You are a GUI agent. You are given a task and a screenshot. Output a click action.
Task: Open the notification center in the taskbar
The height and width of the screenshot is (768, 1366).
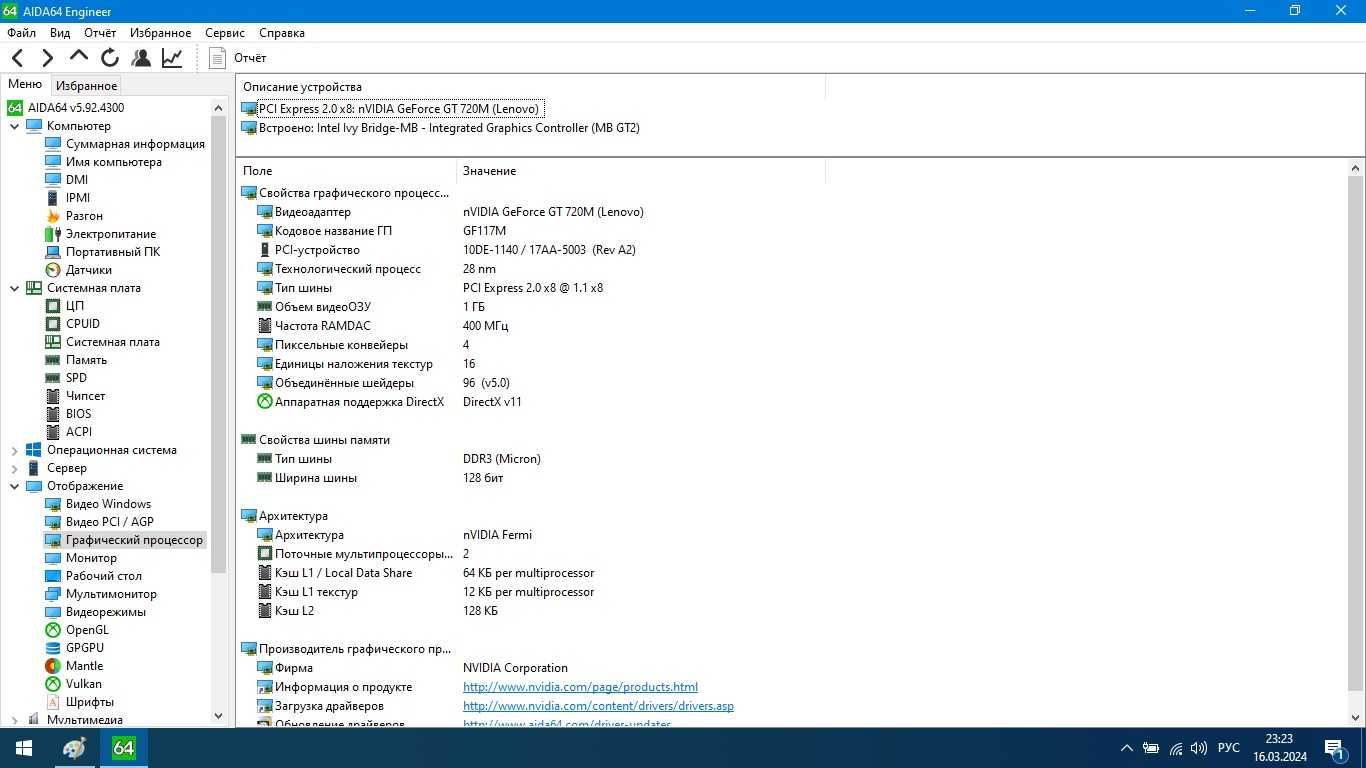1337,748
